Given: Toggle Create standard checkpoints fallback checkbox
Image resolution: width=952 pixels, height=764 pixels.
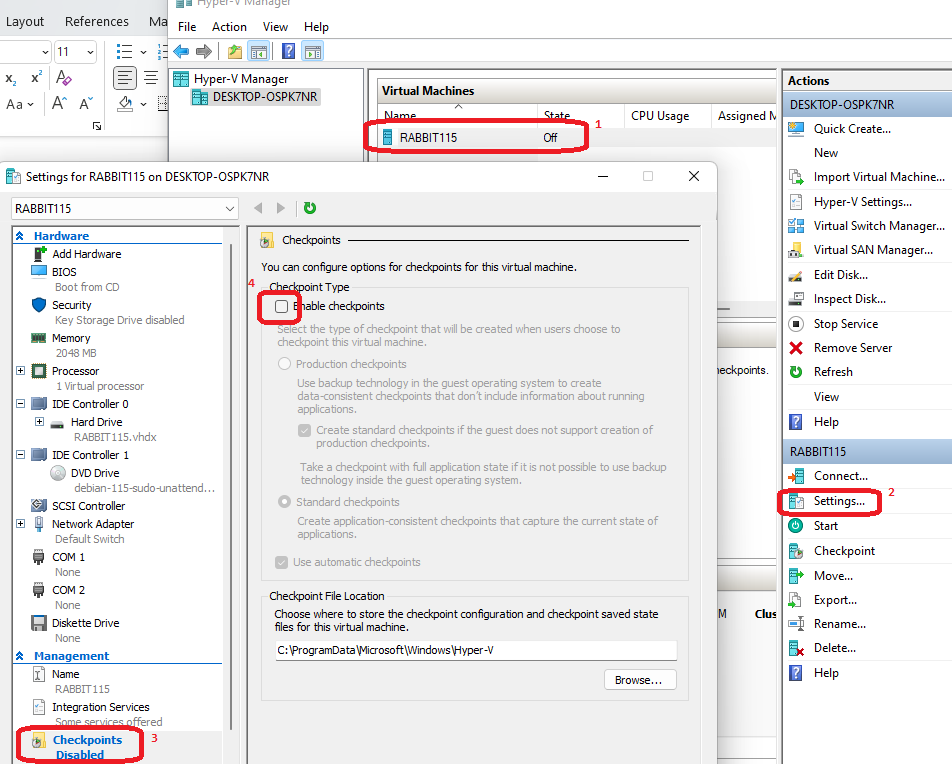Looking at the screenshot, I should 304,430.
